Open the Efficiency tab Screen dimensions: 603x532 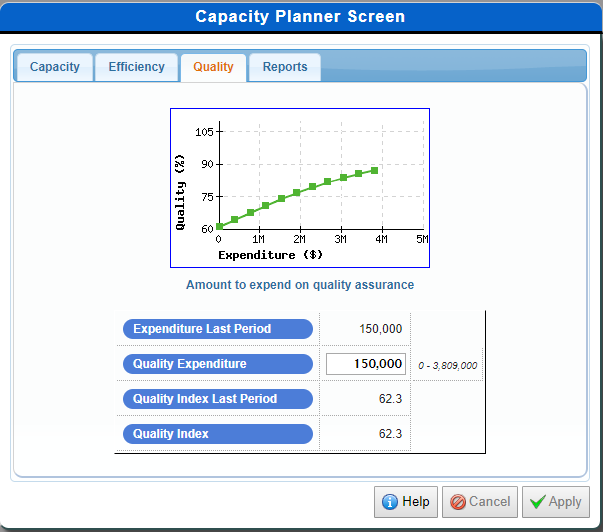click(136, 67)
